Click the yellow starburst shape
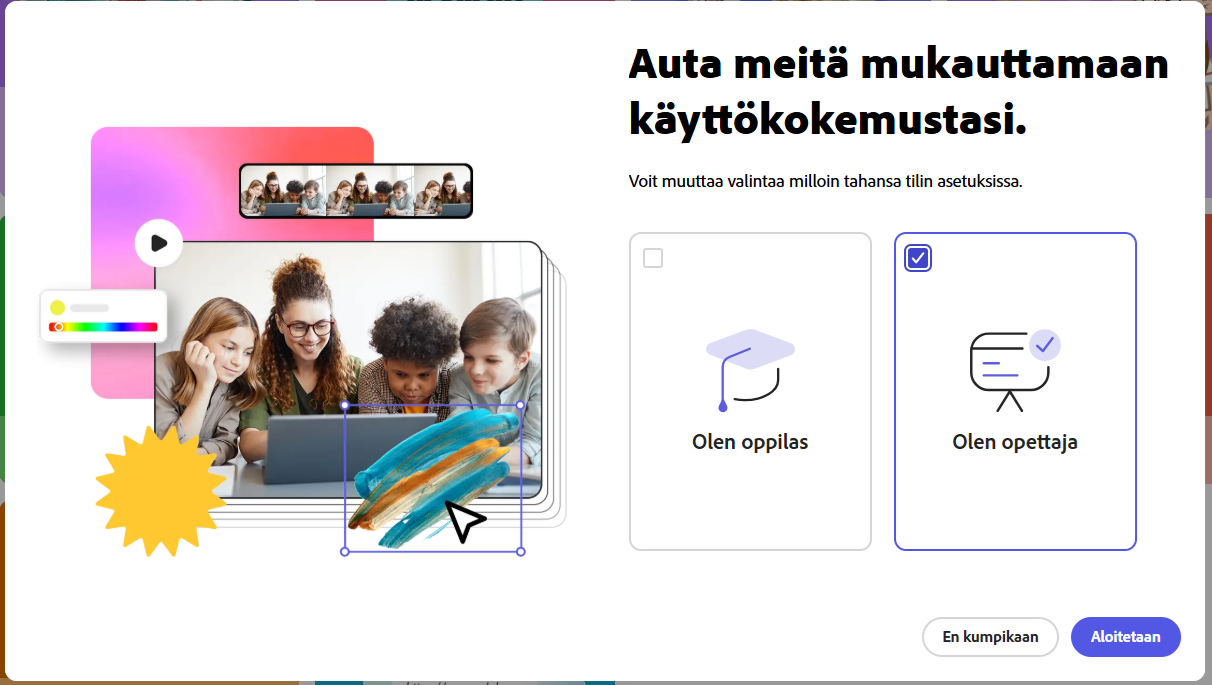The width and height of the screenshot is (1212, 685). (x=161, y=491)
